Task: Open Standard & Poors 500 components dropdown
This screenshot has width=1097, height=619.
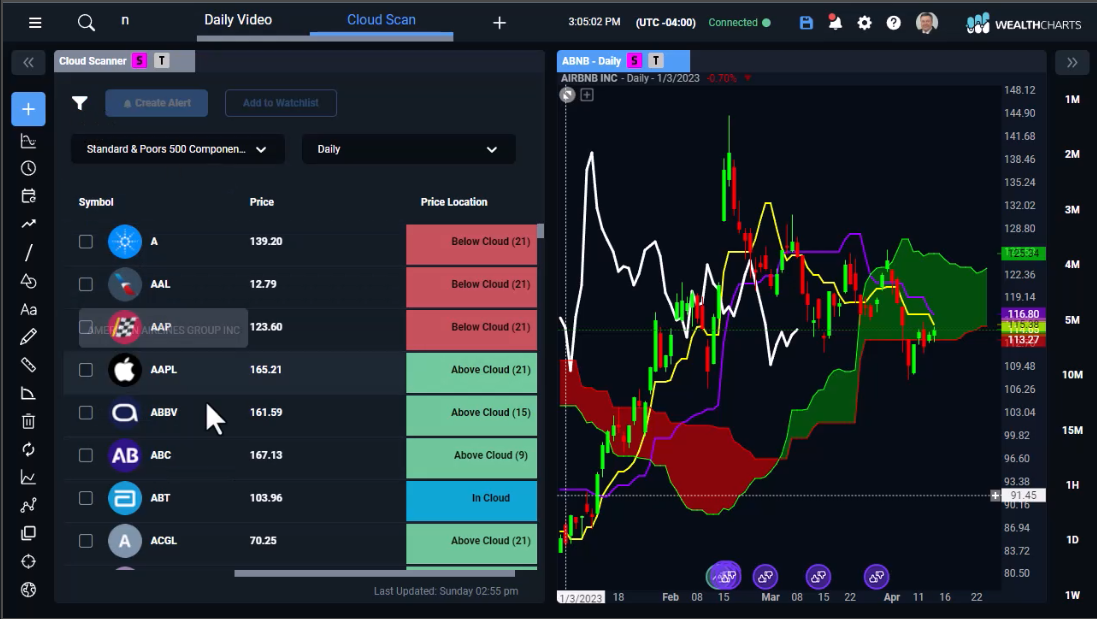Action: click(x=178, y=149)
